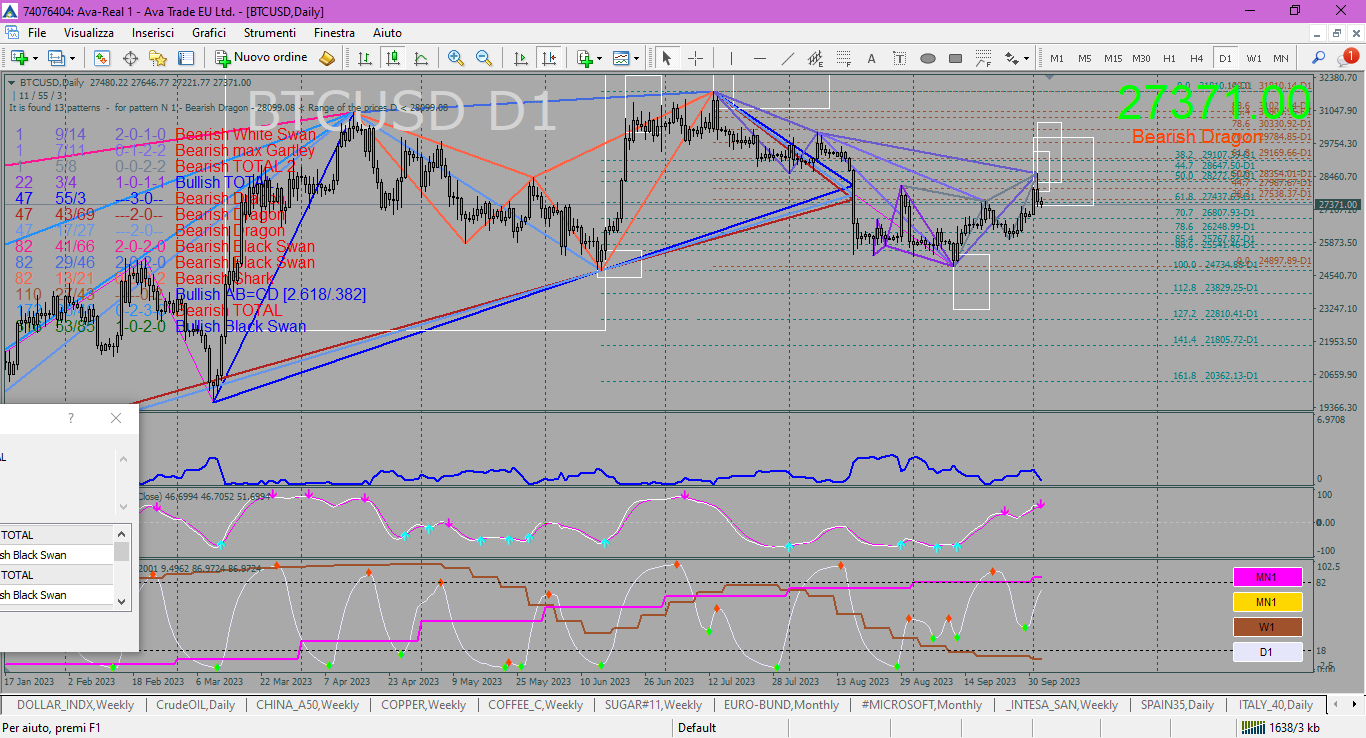Select the rectangle drawing tool
Viewport: 1366px width, 738px height.
(955, 58)
